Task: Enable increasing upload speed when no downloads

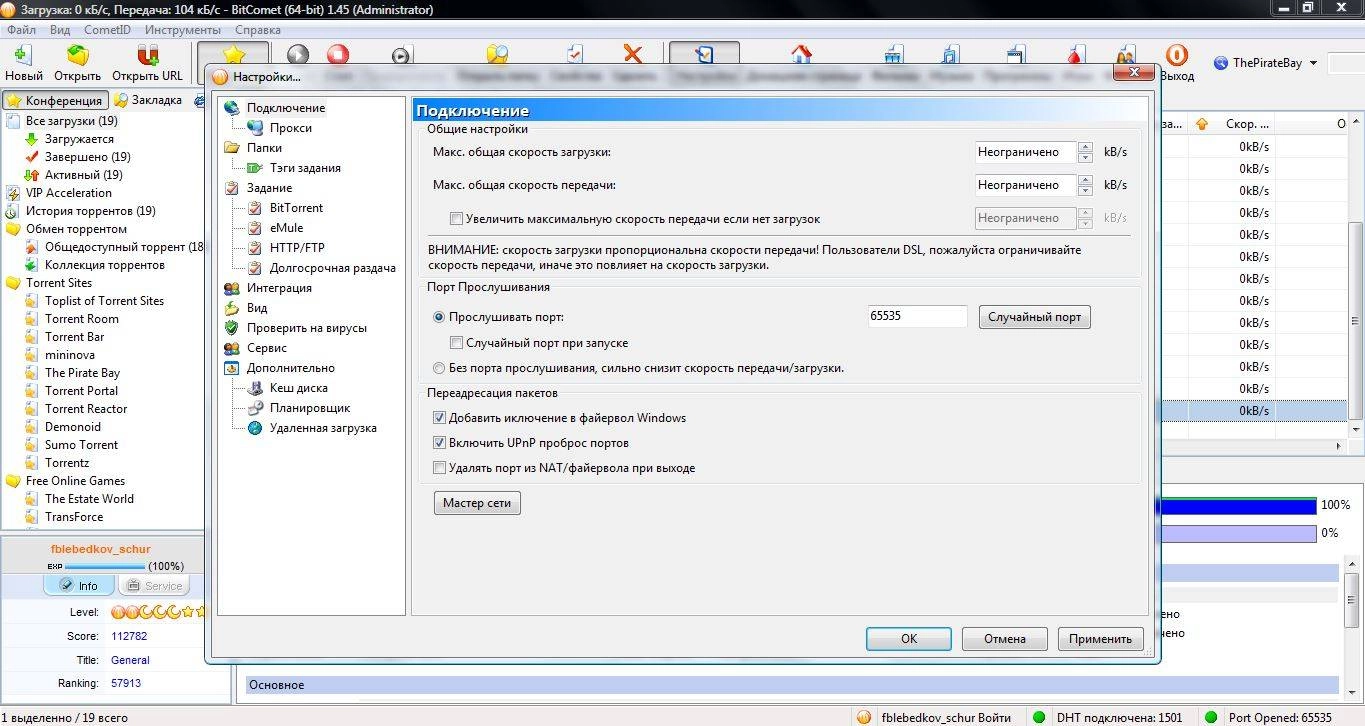Action: pyautogui.click(x=457, y=219)
